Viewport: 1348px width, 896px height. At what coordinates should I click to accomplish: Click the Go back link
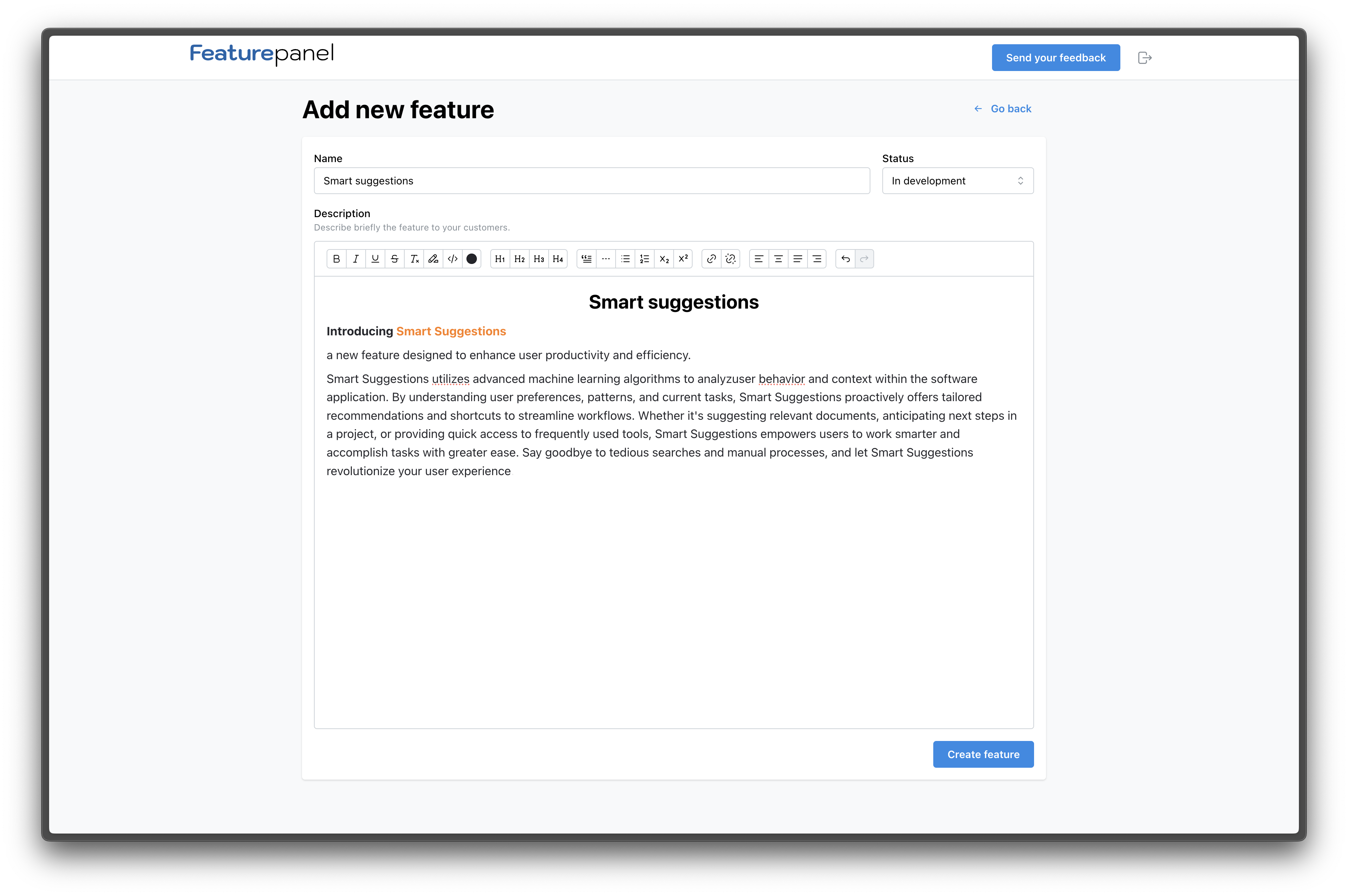(x=1003, y=109)
